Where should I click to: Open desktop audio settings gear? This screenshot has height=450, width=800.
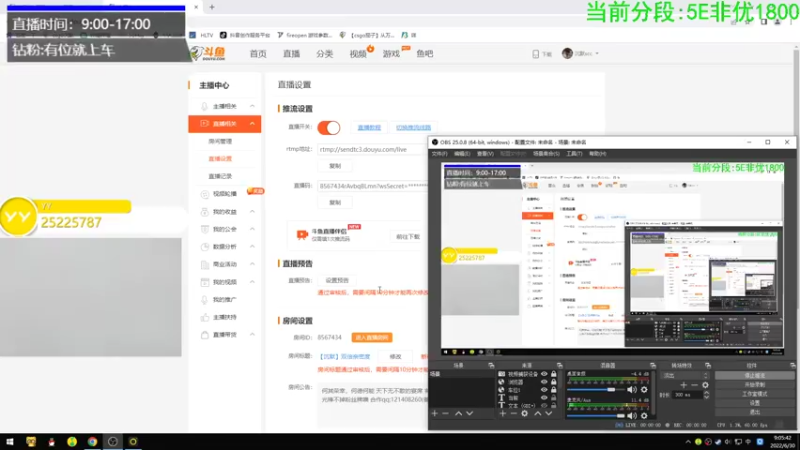coord(644,390)
